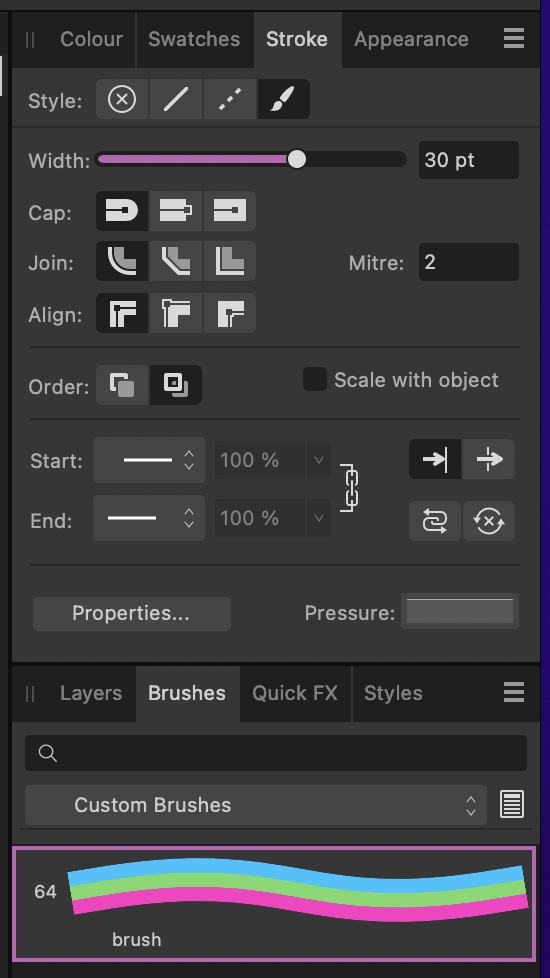Swap start and end arrowheads
The width and height of the screenshot is (550, 978).
click(435, 521)
